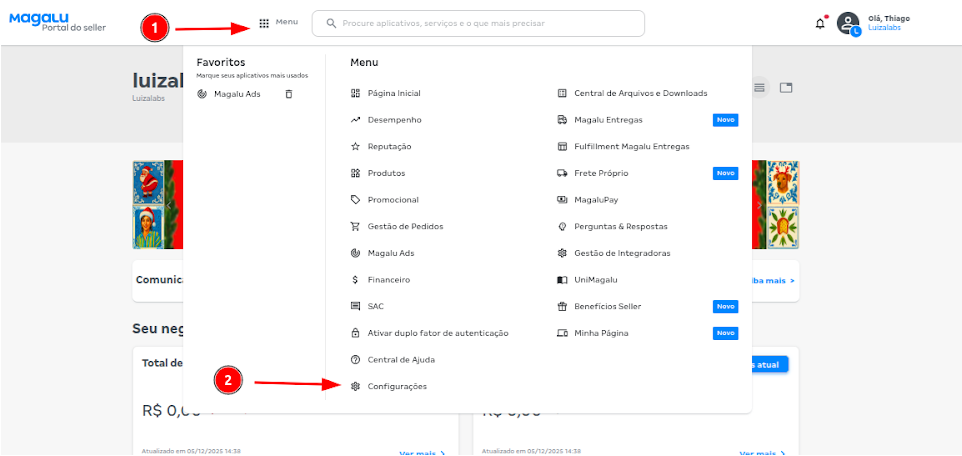Click the carousel next arrow

click(760, 205)
